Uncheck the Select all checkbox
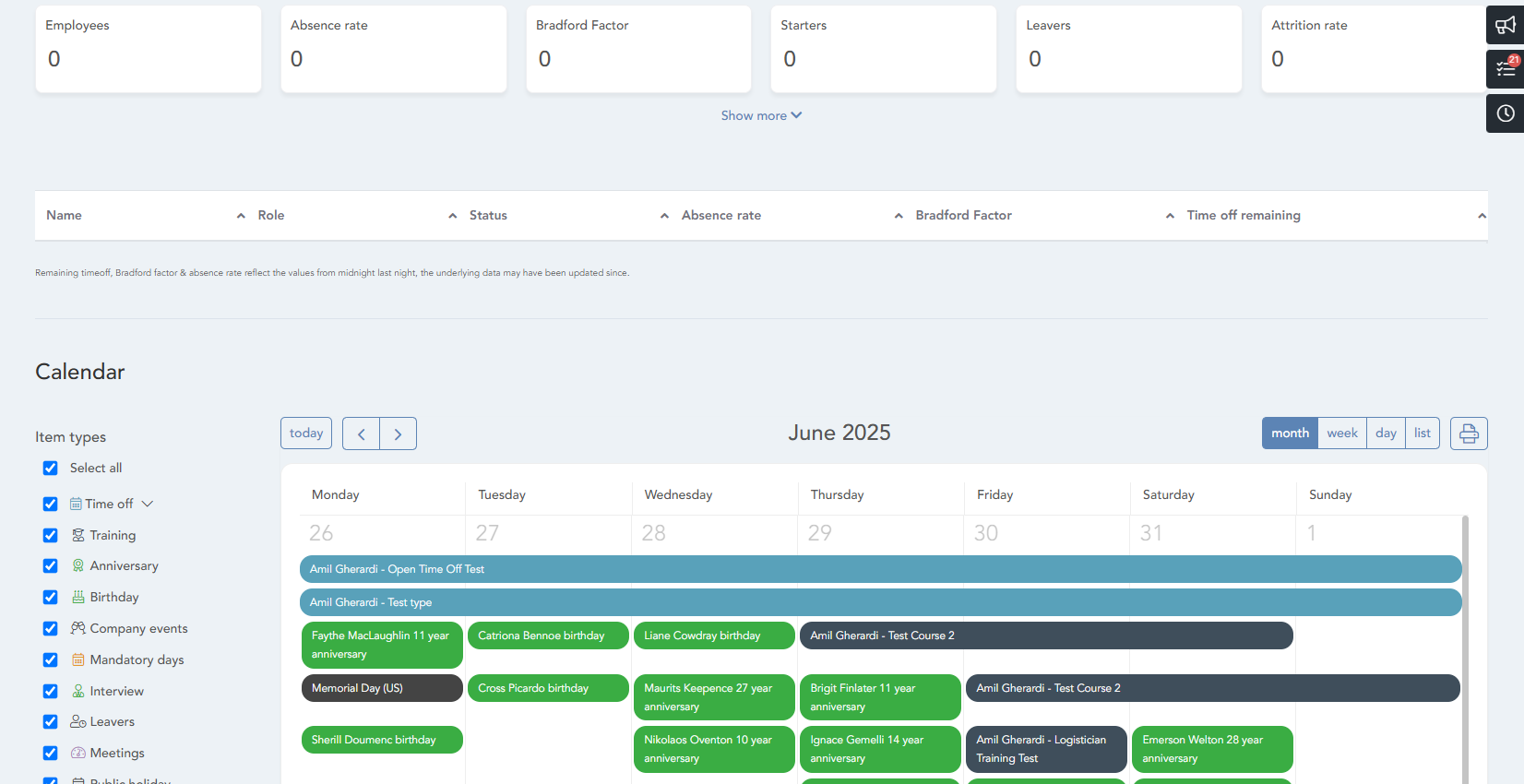 [51, 469]
